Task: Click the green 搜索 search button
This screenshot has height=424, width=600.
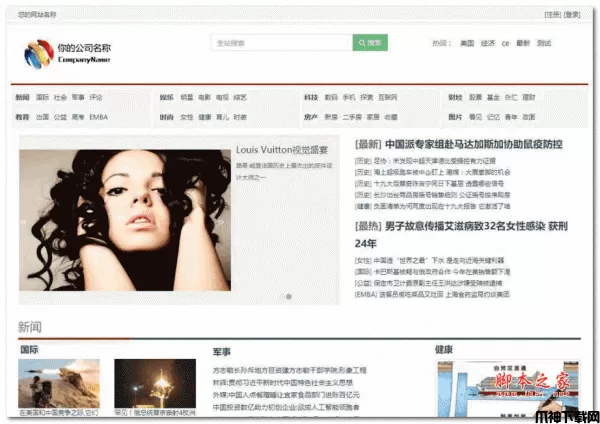Action: (x=370, y=42)
